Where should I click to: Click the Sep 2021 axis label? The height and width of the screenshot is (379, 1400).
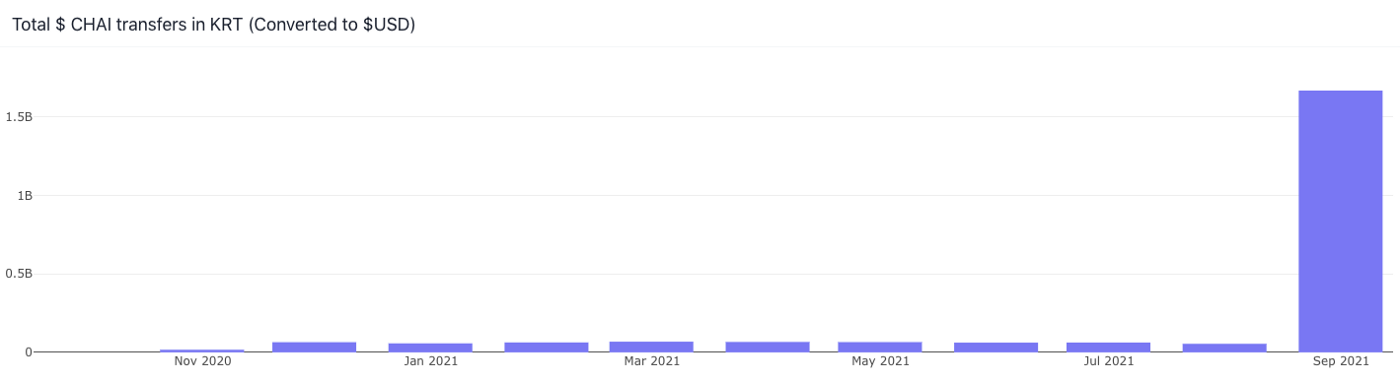click(x=1340, y=361)
